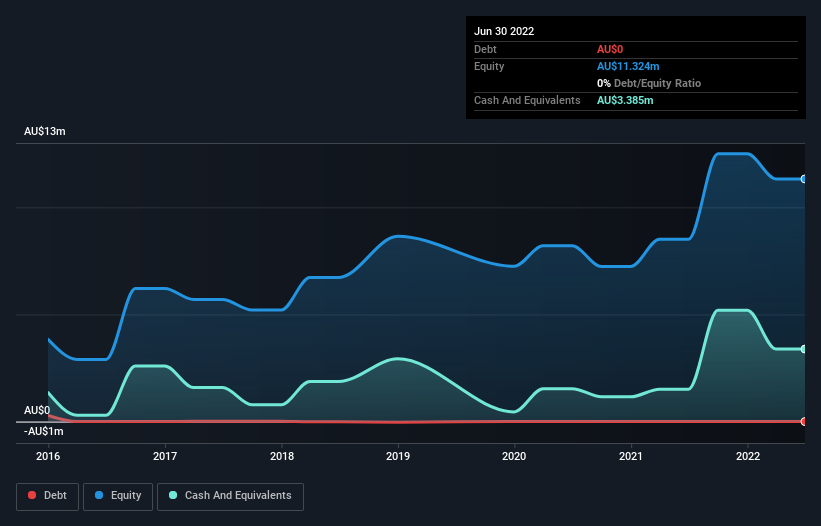The height and width of the screenshot is (526, 821).
Task: Toggle the Debt series legend button
Action: tap(47, 496)
